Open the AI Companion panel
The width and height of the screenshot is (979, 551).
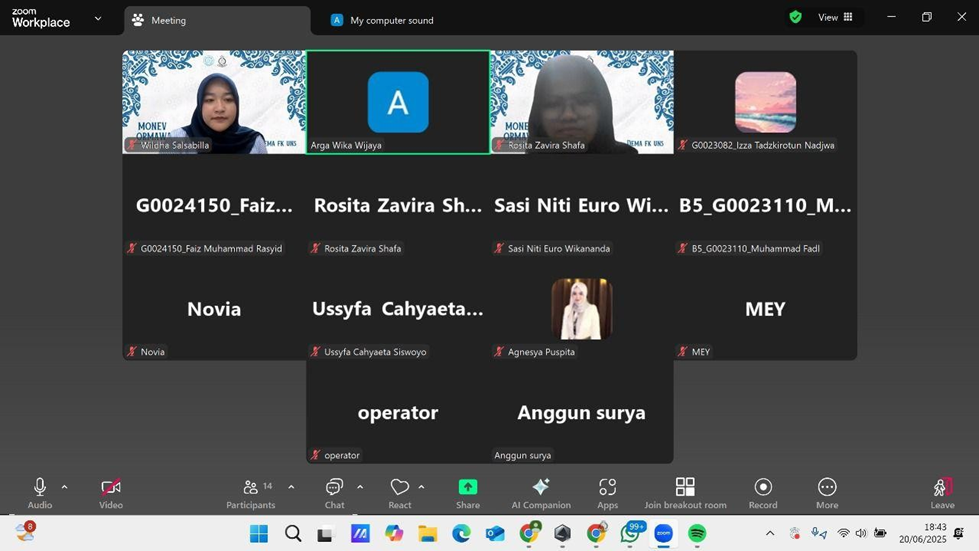click(541, 491)
